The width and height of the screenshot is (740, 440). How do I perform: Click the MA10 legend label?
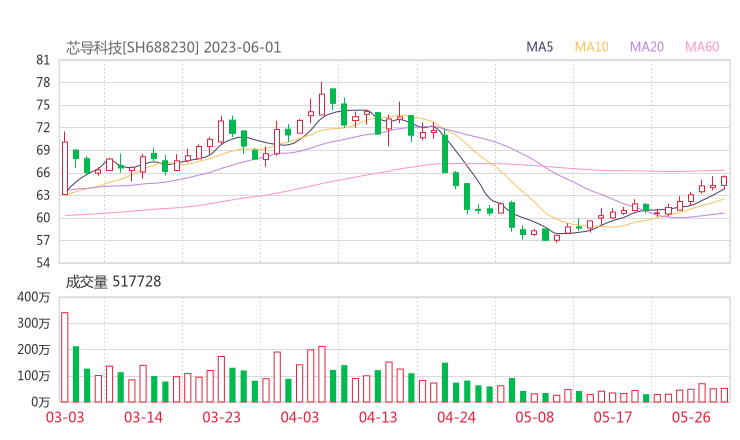coord(591,47)
